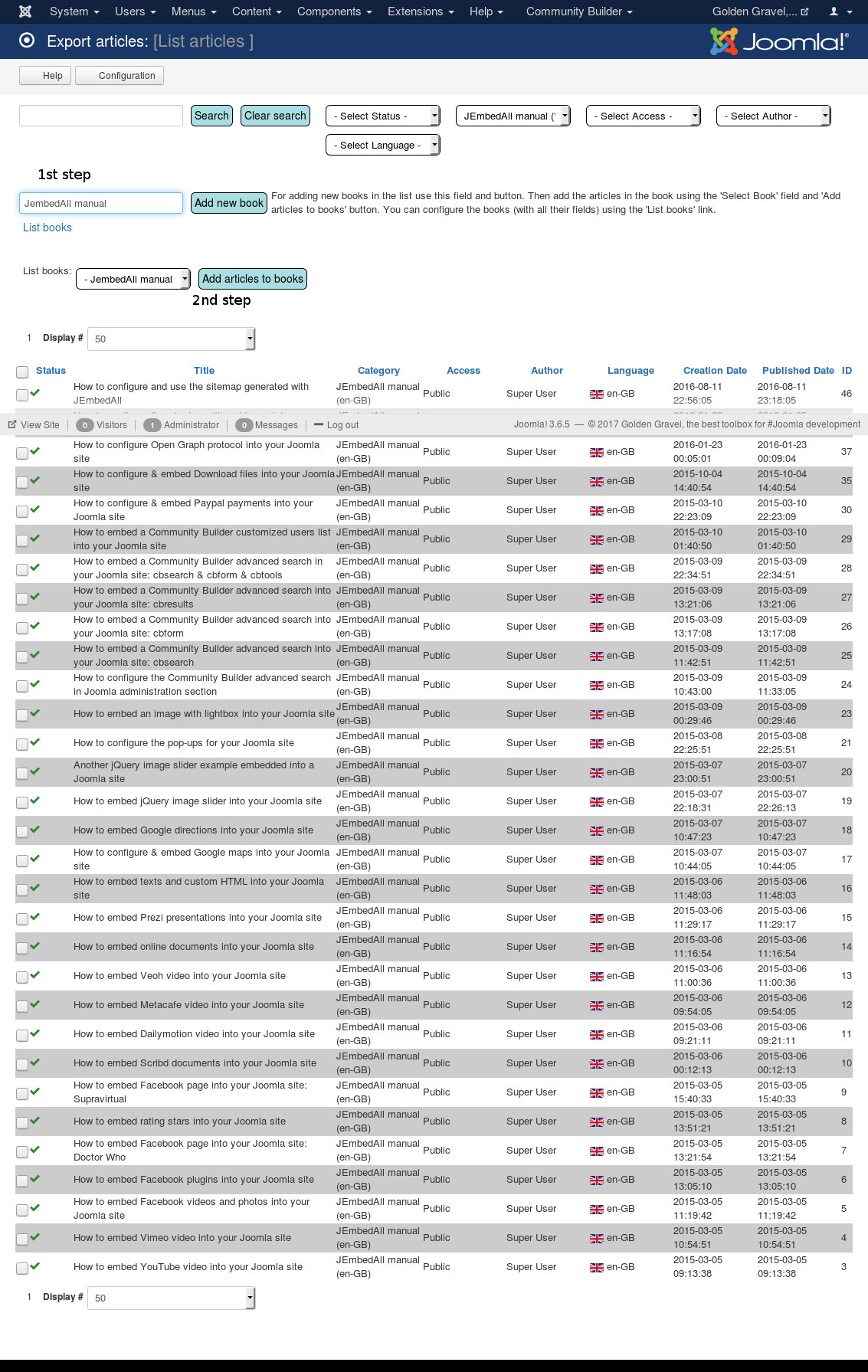
Task: Click the en-GB flag in lightbox image row
Action: coord(597,715)
